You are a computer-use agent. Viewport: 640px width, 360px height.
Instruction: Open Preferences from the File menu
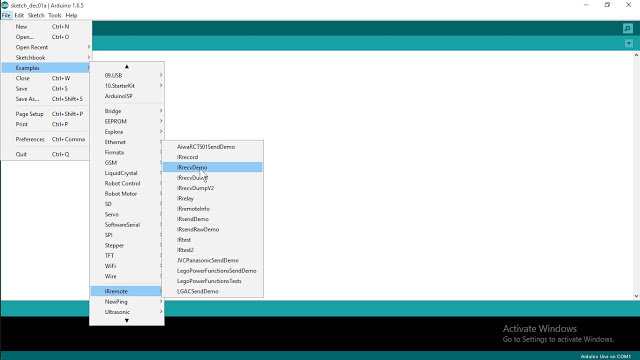(46, 139)
